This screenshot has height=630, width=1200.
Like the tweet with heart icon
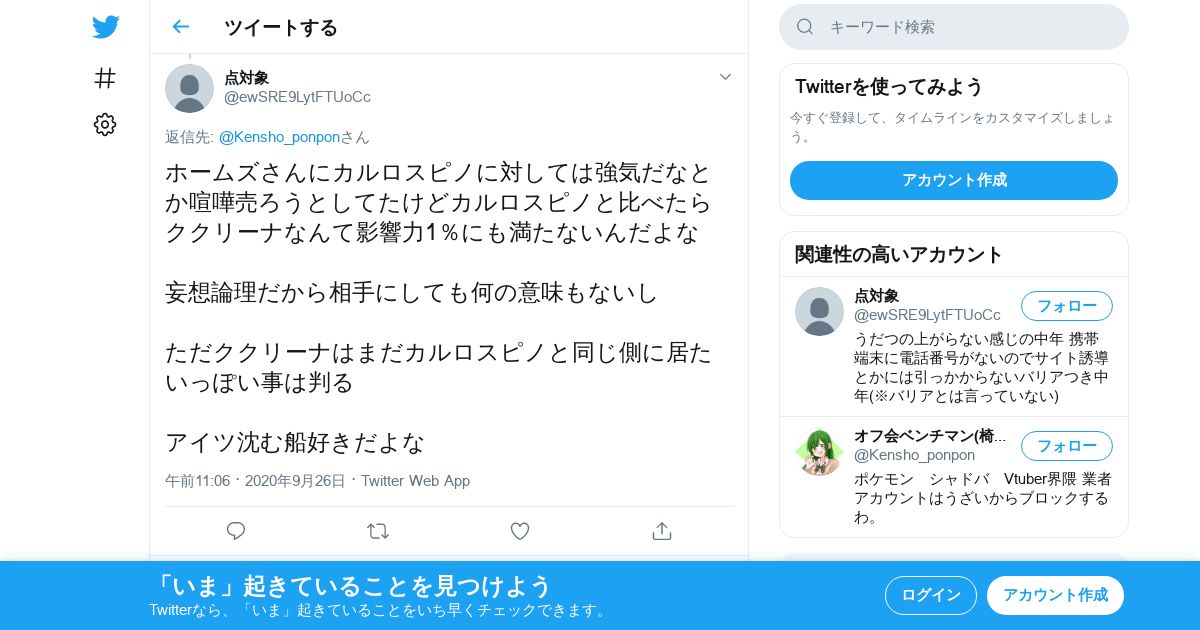(520, 531)
